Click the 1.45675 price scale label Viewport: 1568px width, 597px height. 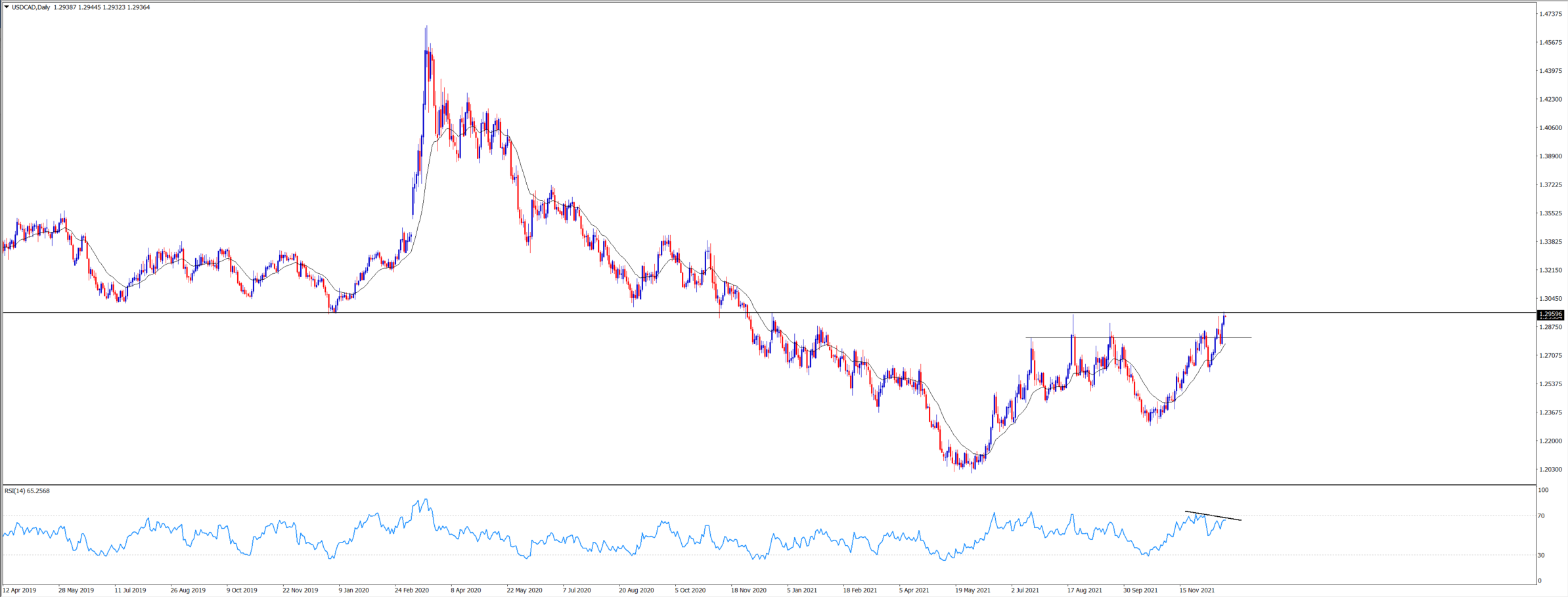(1550, 43)
